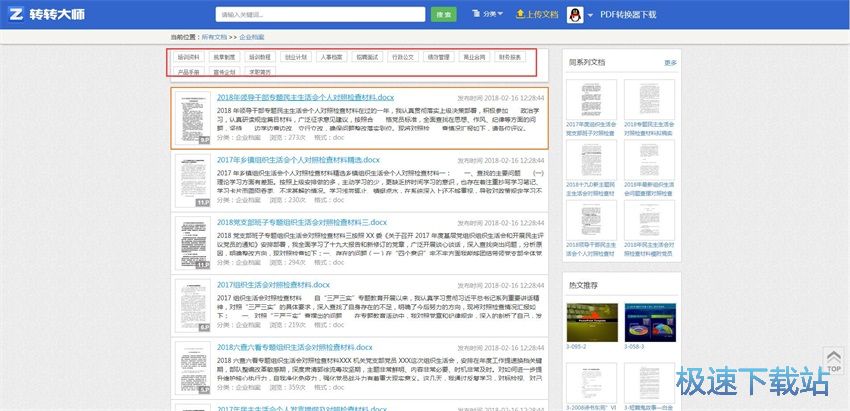Open 2018六查六看专题组织生活会对照检查材料 link
The height and width of the screenshot is (411, 850).
tap(294, 347)
